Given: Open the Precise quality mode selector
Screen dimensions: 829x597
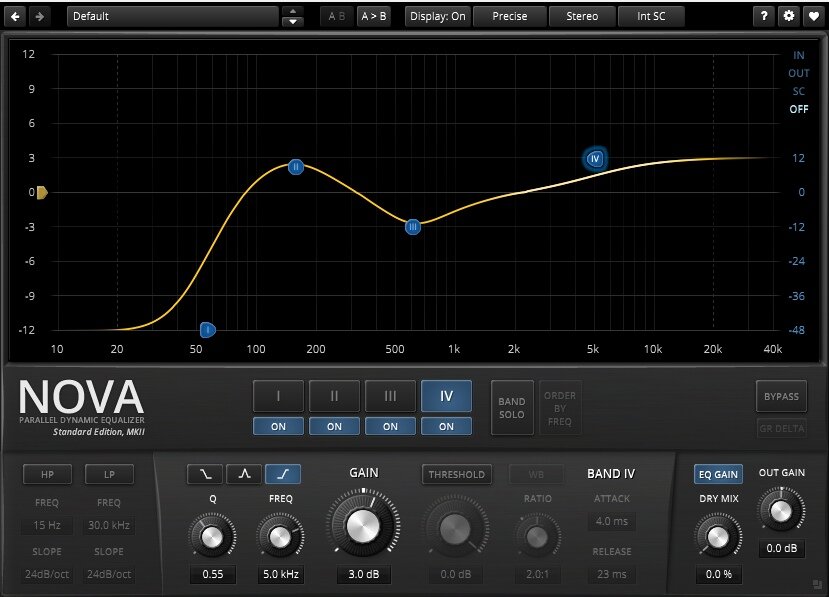Looking at the screenshot, I should tap(510, 16).
